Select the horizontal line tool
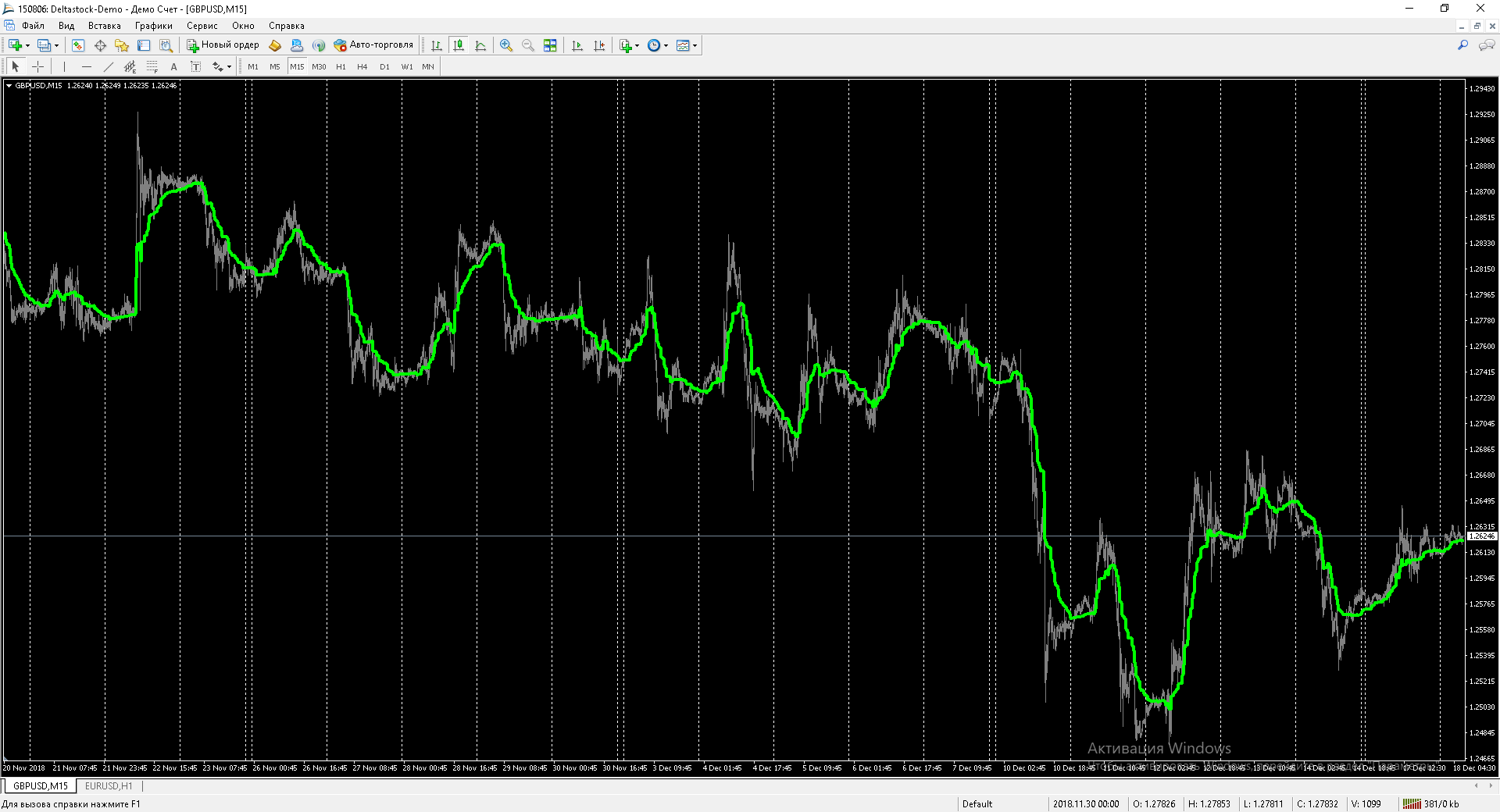The width and height of the screenshot is (1500, 812). 87,67
